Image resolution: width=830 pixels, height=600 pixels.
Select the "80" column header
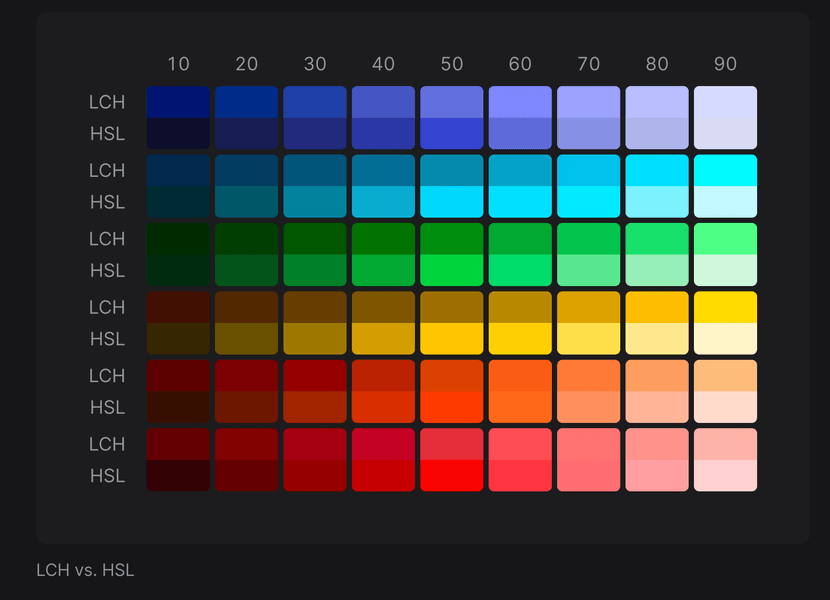point(657,64)
